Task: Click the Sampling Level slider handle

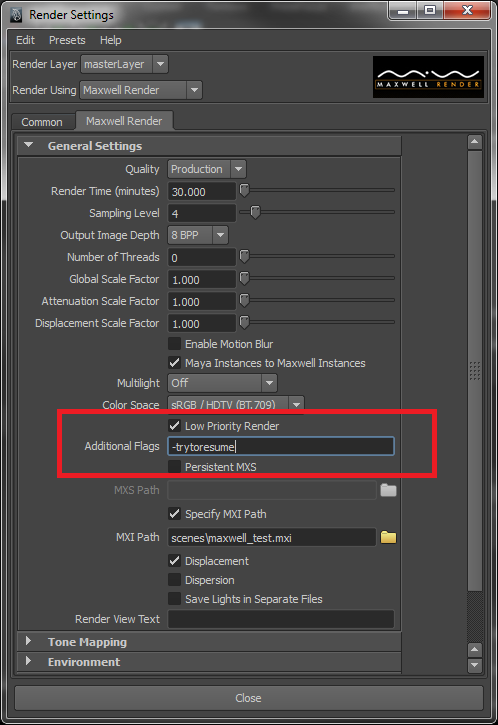Action: [x=255, y=212]
